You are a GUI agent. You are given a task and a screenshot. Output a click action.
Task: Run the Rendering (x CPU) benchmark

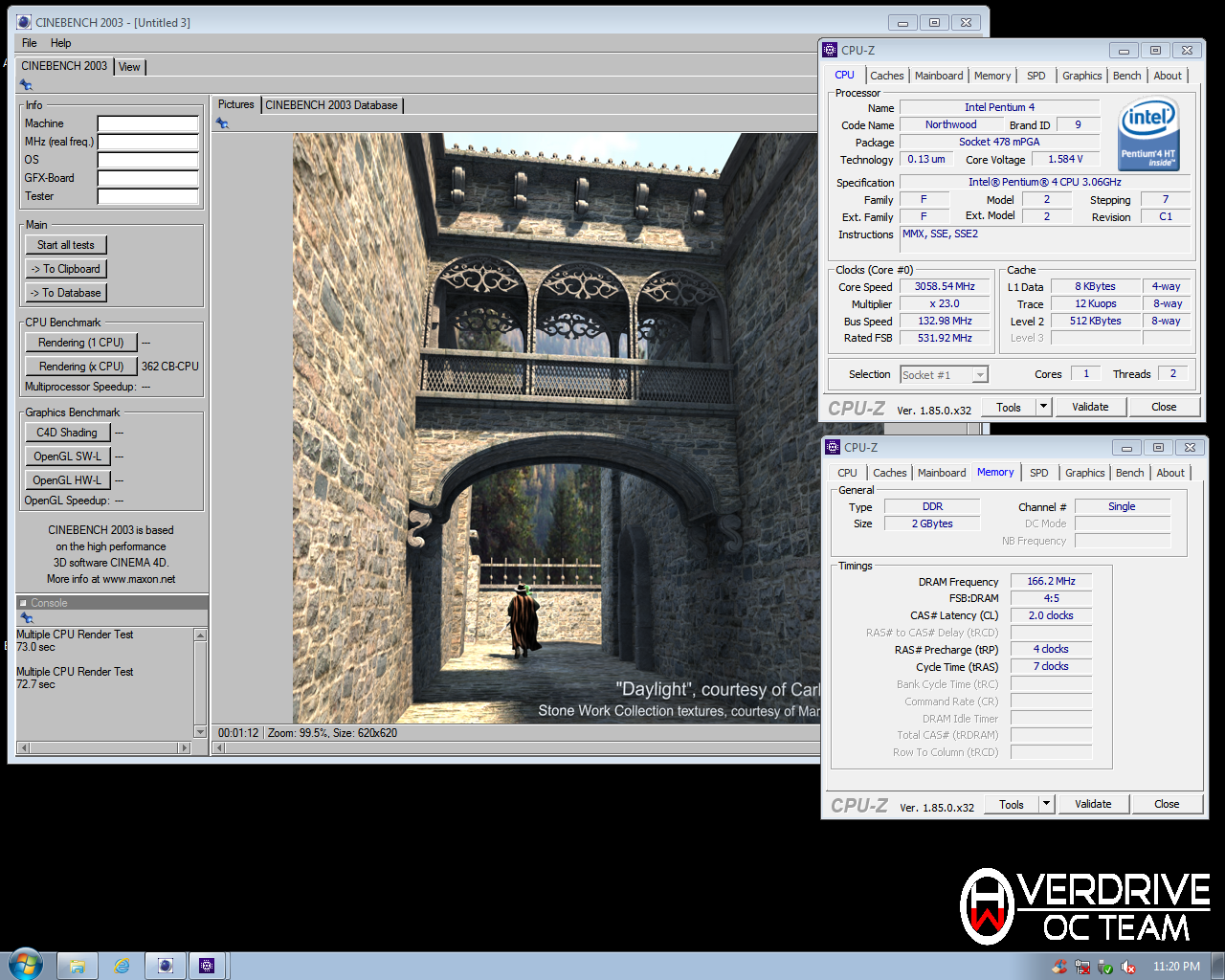coord(81,367)
